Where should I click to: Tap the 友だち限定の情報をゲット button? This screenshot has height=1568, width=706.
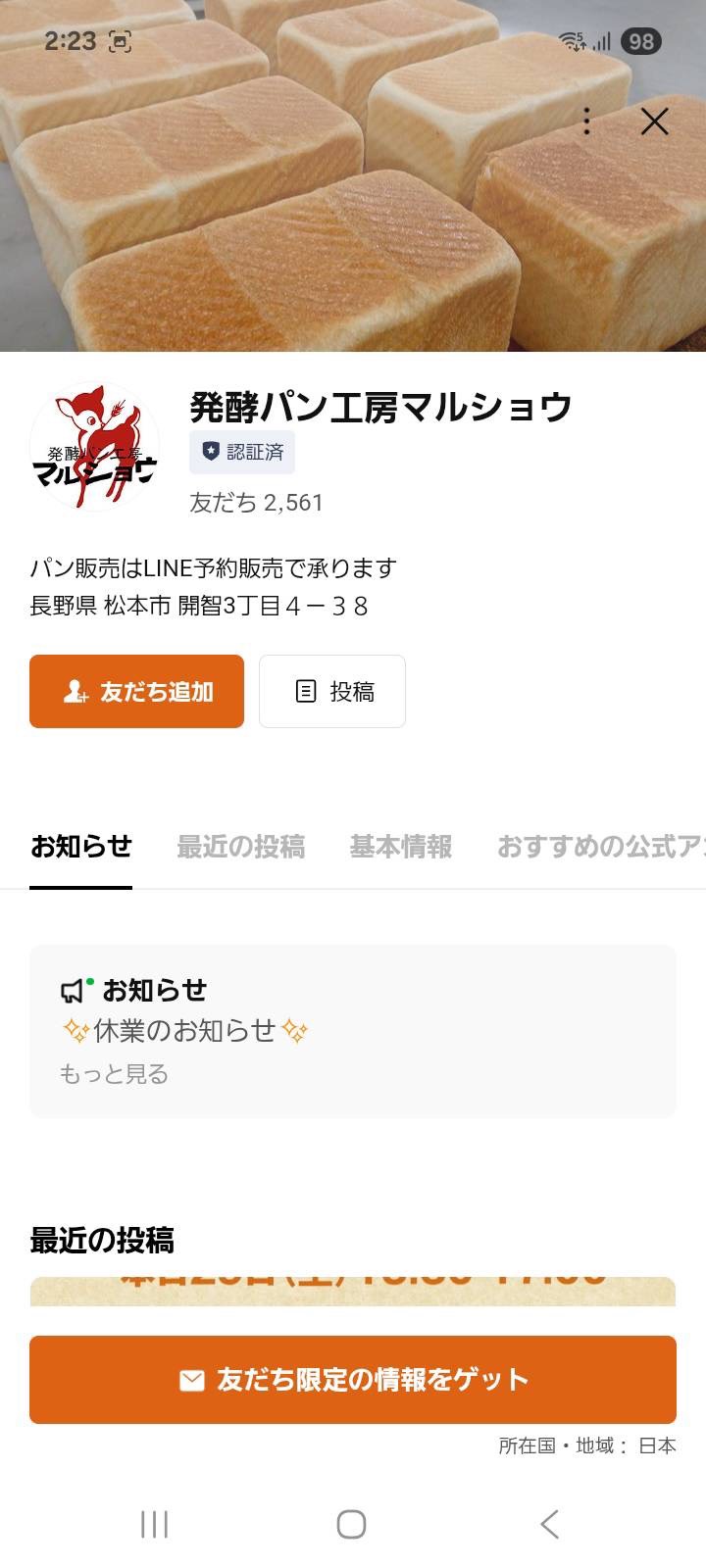[x=353, y=1380]
